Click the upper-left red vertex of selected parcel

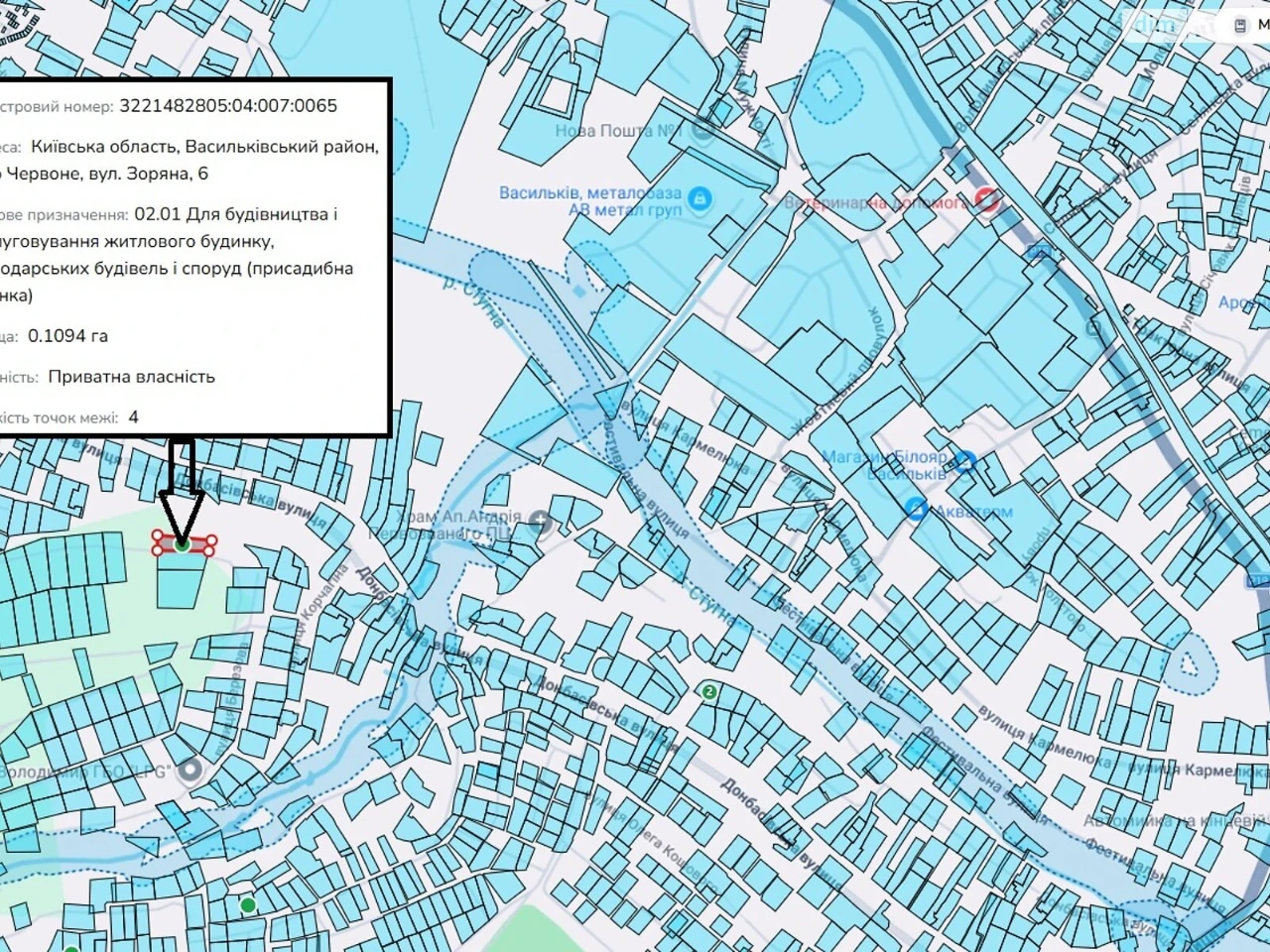158,536
